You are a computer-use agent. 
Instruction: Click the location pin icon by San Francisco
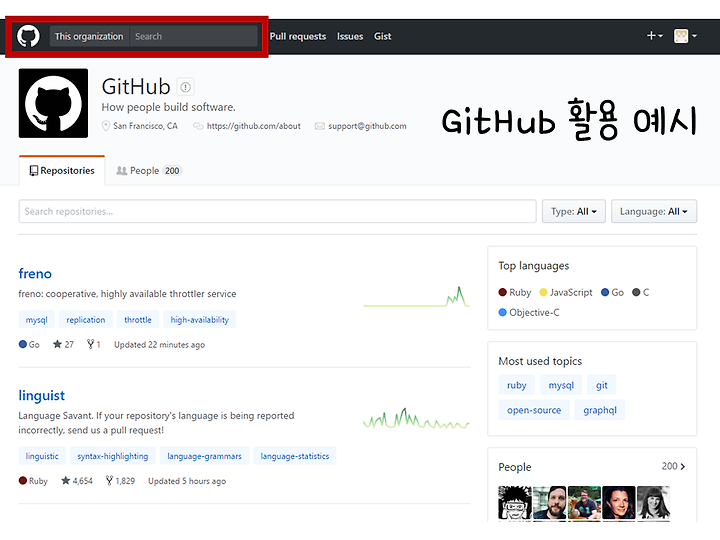106,126
